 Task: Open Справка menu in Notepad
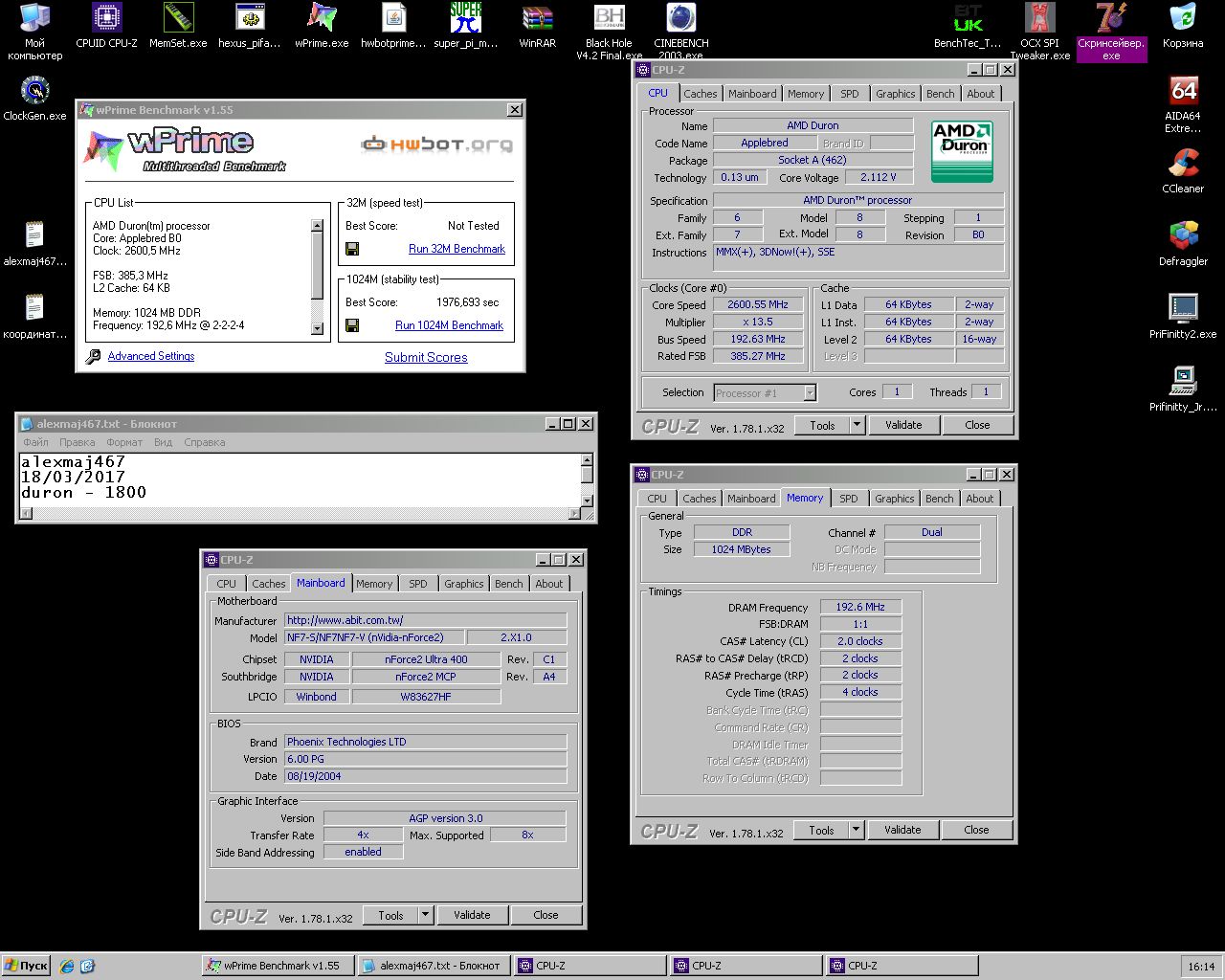tap(204, 442)
